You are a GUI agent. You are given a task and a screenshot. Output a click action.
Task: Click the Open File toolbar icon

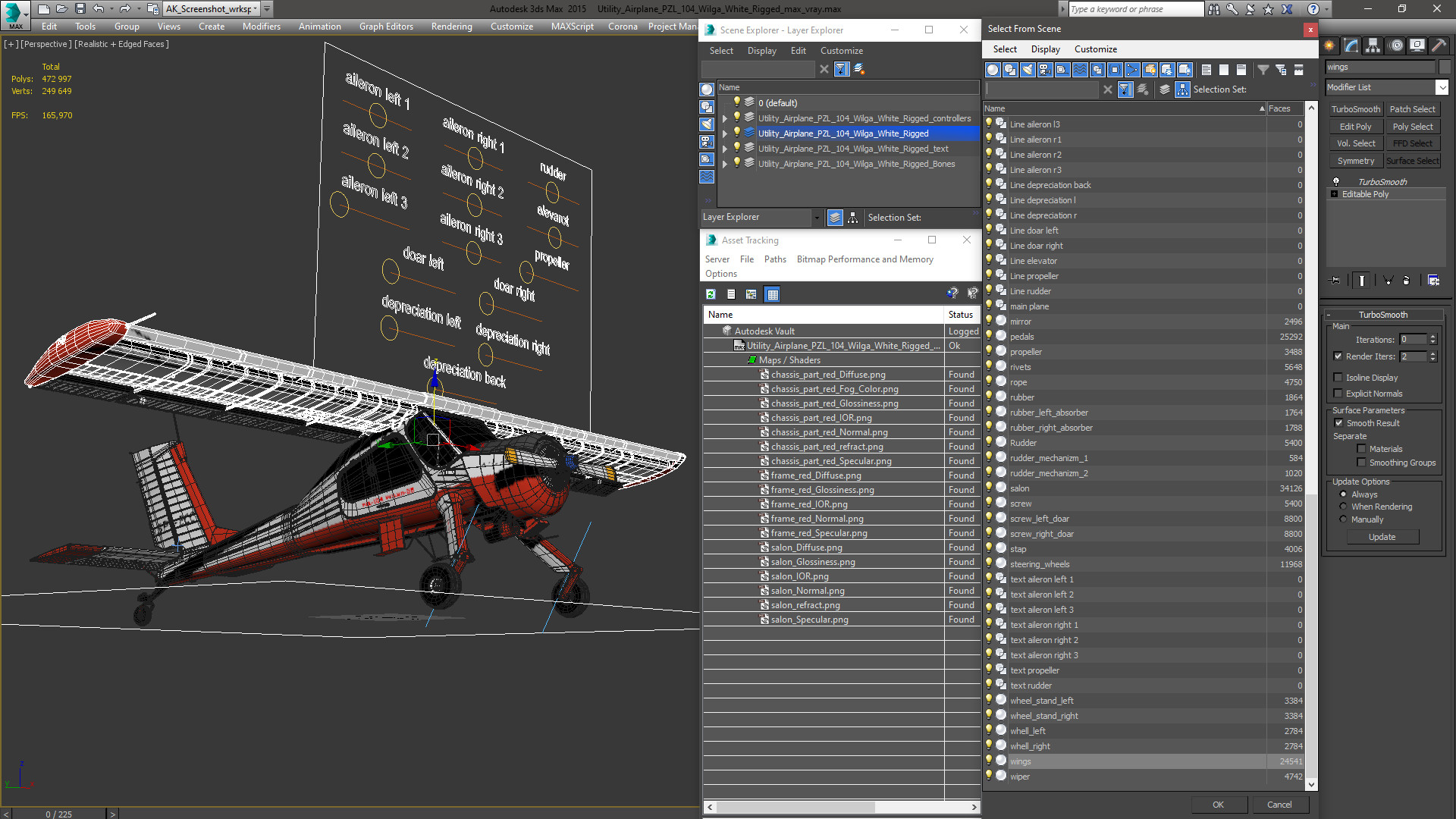pos(61,9)
